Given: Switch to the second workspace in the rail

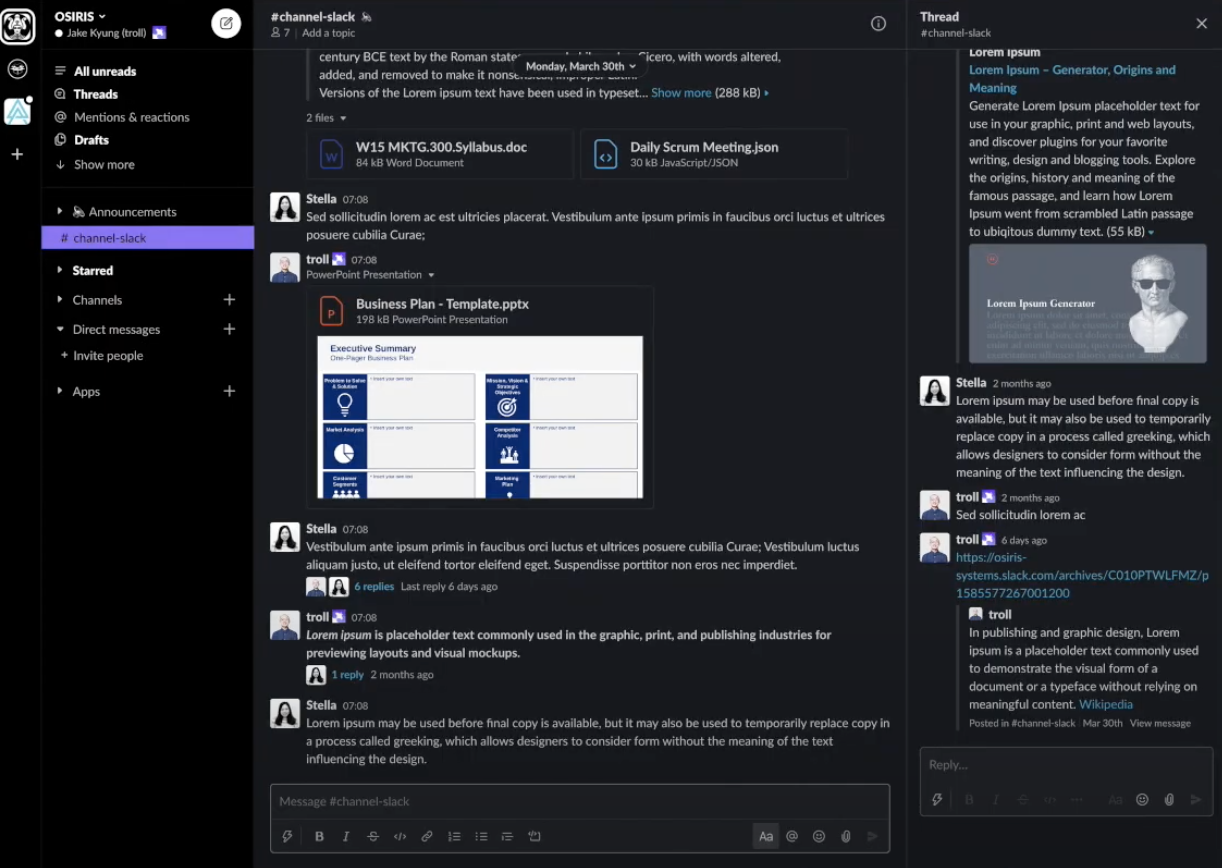Looking at the screenshot, I should 17,70.
